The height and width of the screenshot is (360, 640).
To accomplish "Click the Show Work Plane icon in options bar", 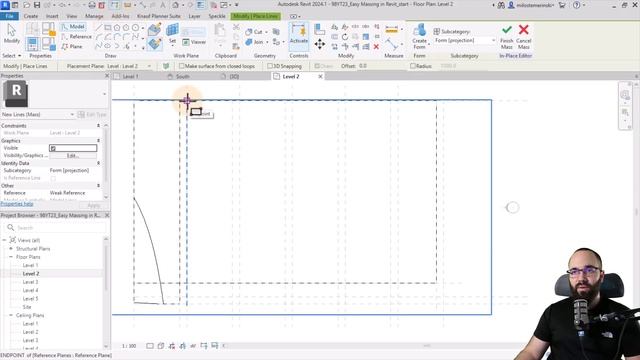I will (x=166, y=66).
